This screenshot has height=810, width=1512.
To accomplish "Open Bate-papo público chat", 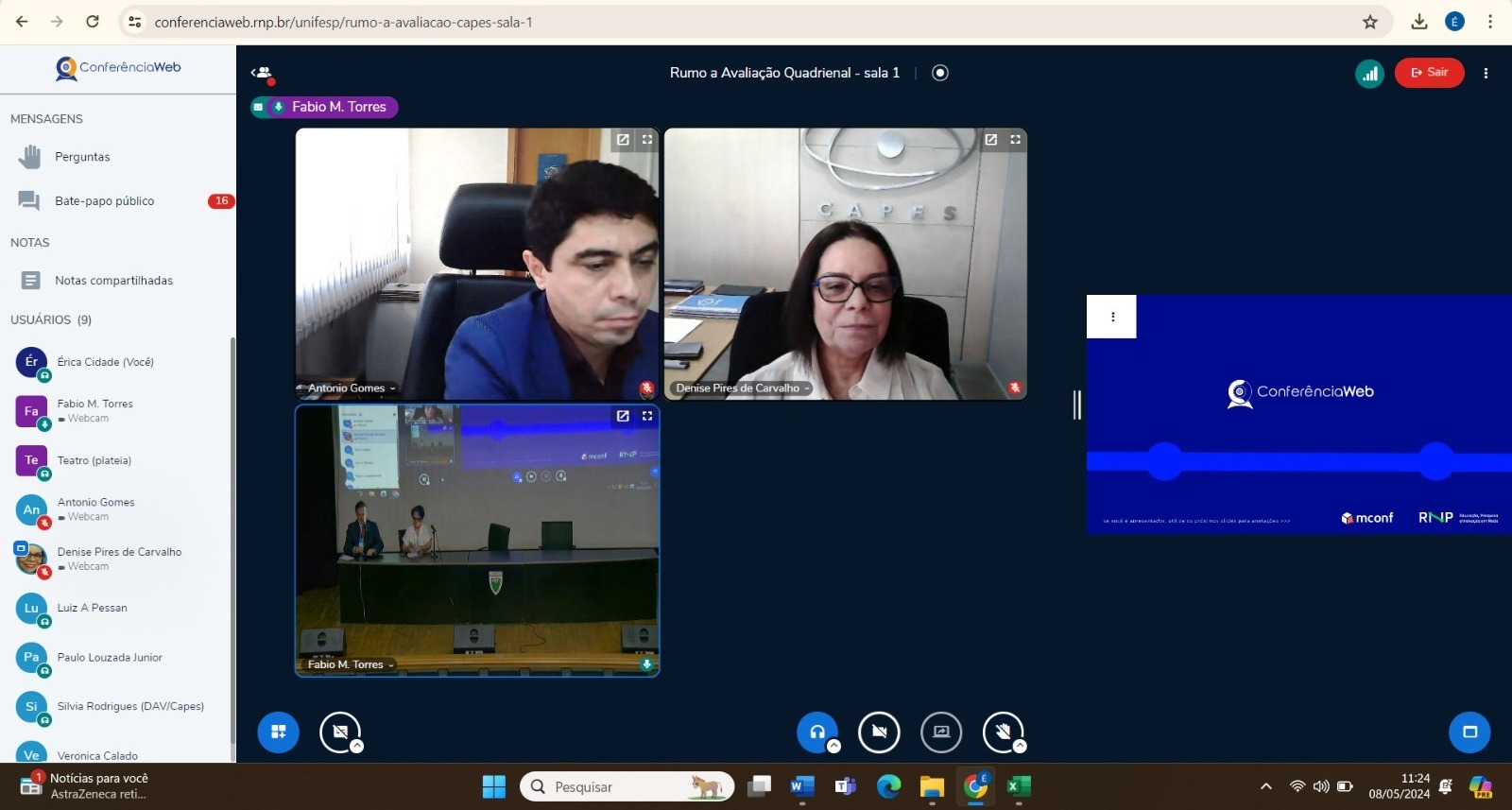I will [x=118, y=200].
